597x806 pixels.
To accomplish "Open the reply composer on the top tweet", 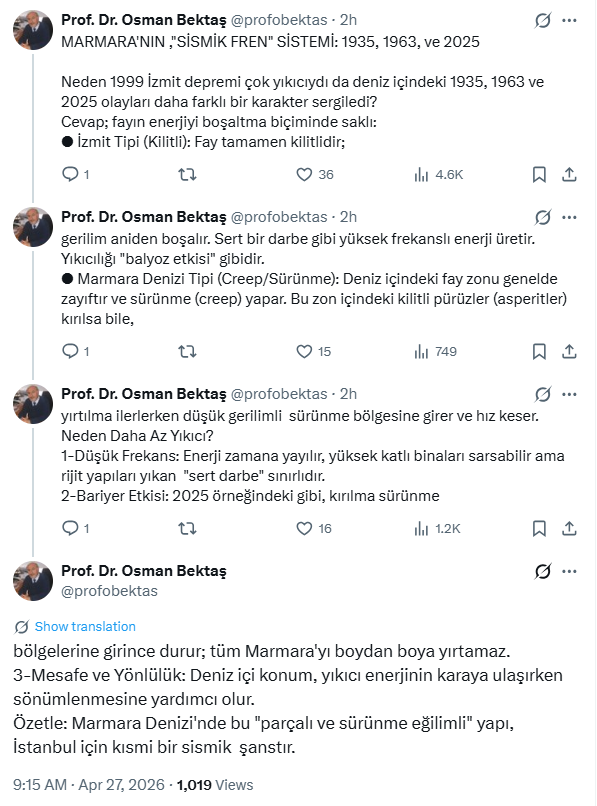I will click(x=71, y=174).
